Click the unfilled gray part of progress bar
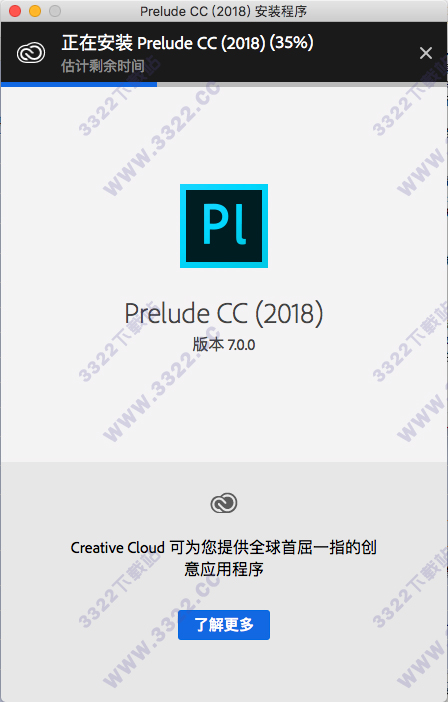The image size is (448, 702). tap(302, 84)
